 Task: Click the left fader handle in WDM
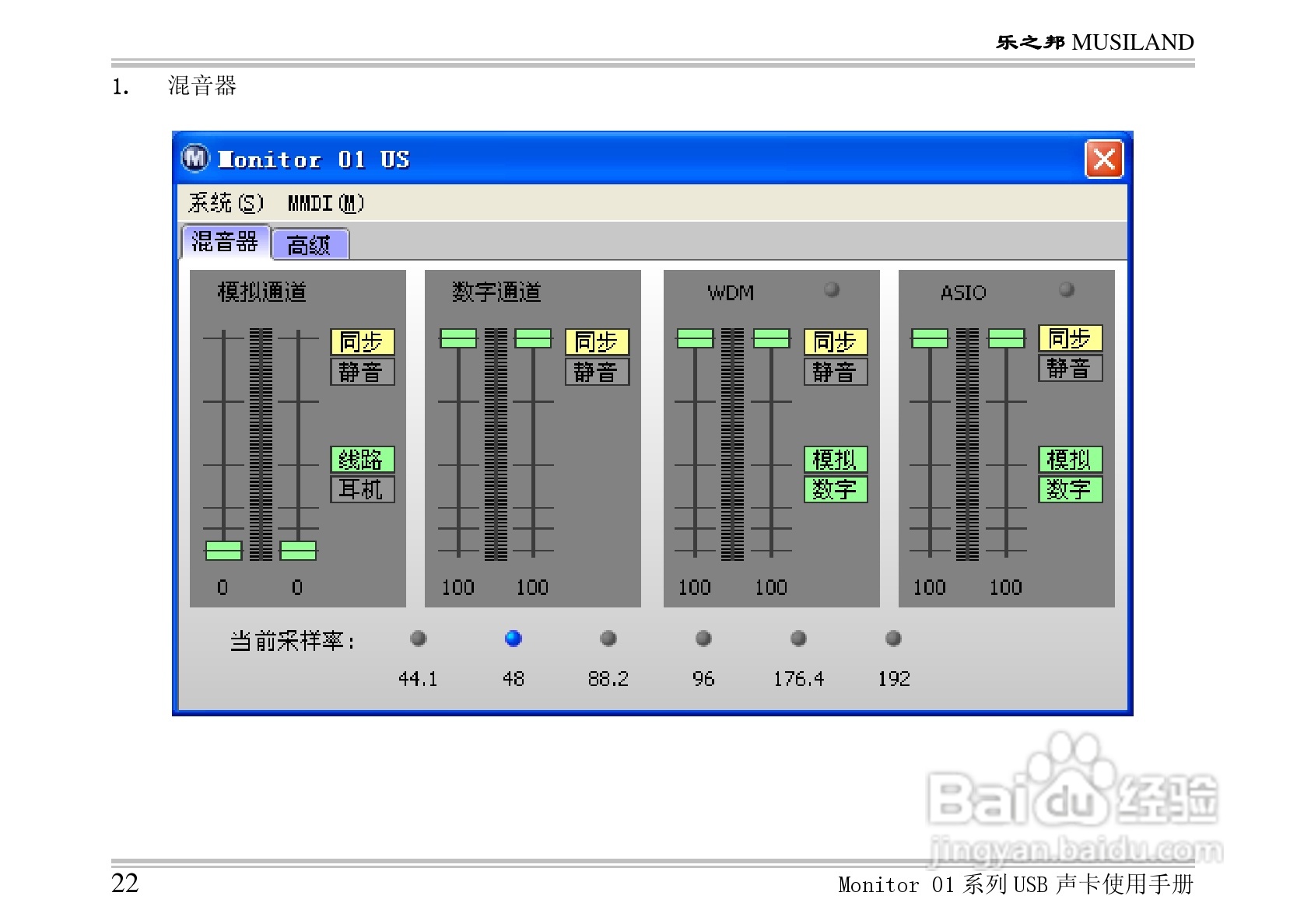pyautogui.click(x=695, y=338)
